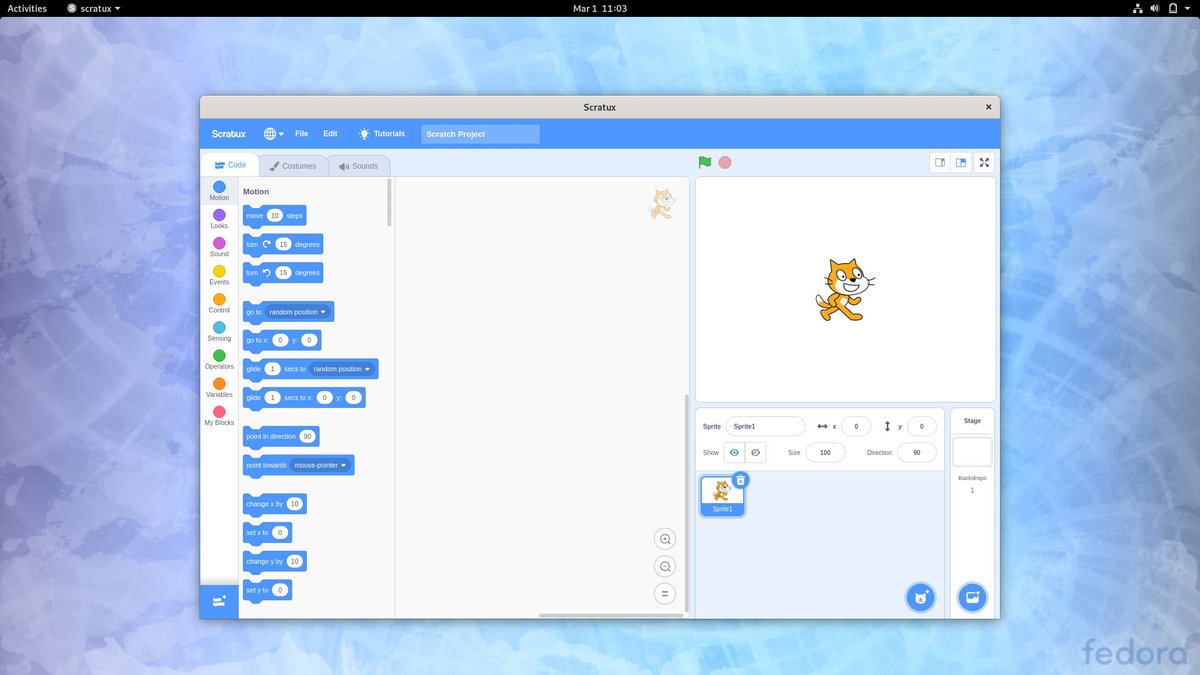Open the Activities overview
The image size is (1200, 675).
point(27,8)
